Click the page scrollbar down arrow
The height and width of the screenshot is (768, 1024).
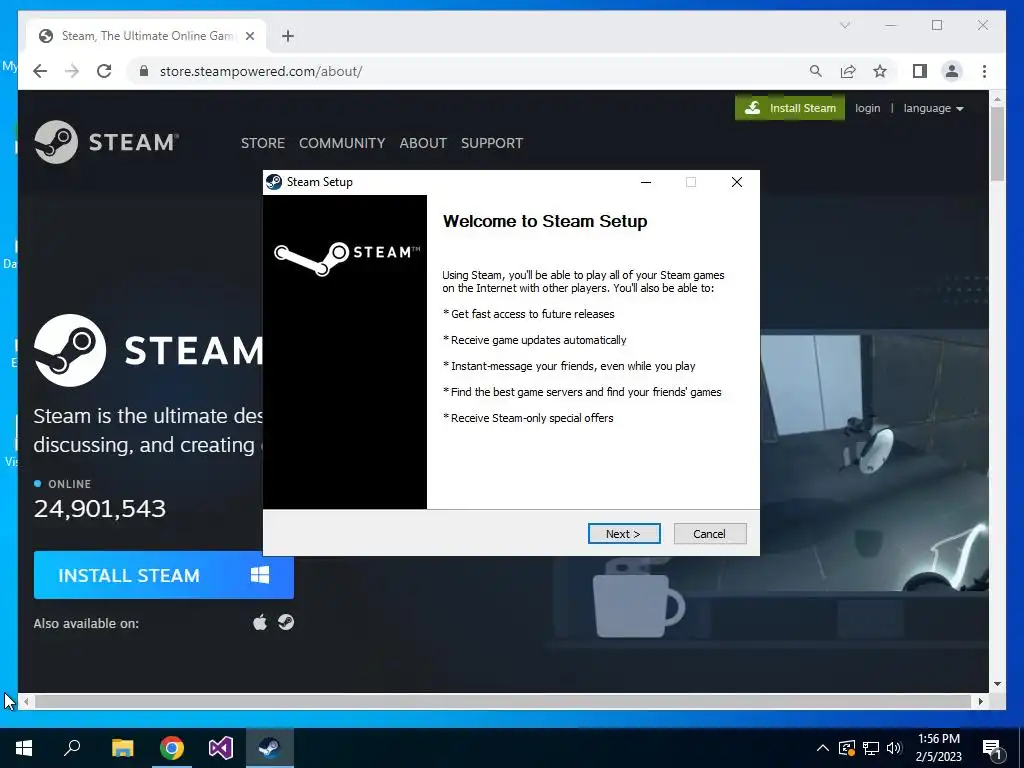coord(997,684)
